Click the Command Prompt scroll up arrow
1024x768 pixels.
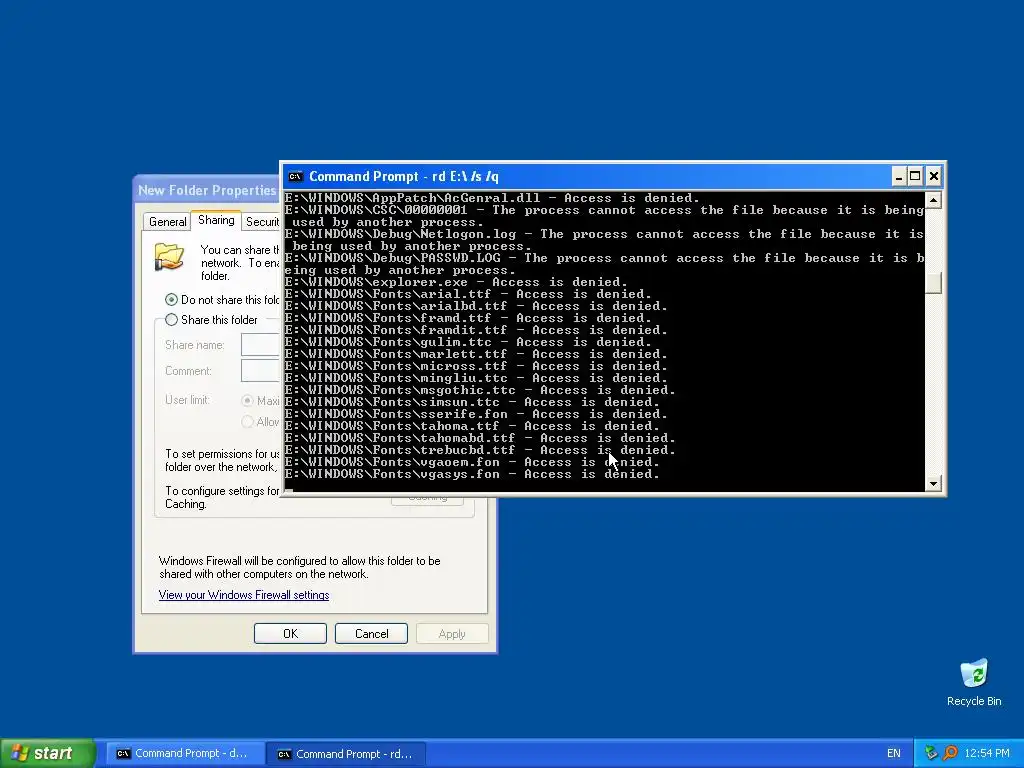coord(933,200)
